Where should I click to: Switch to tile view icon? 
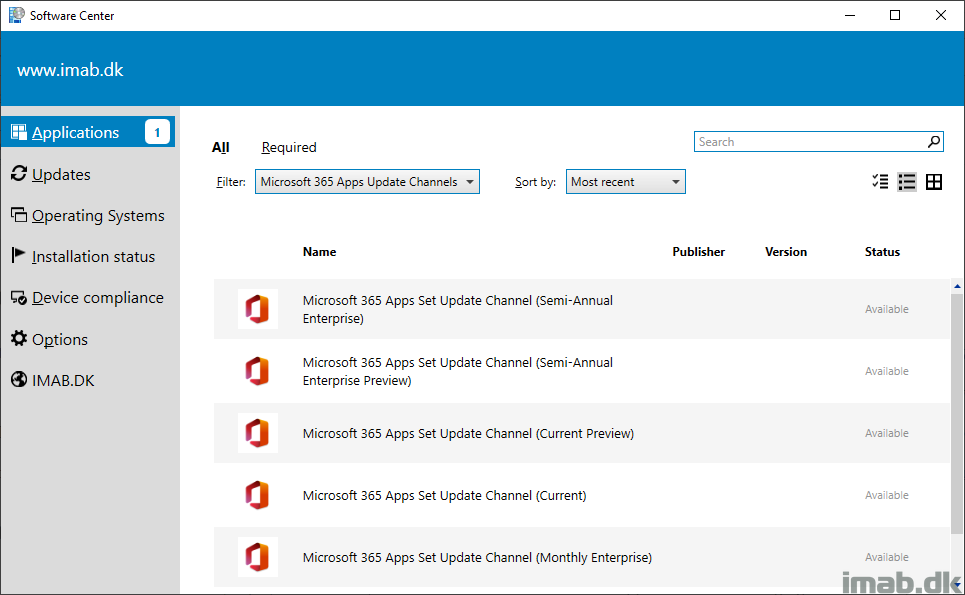tap(934, 182)
